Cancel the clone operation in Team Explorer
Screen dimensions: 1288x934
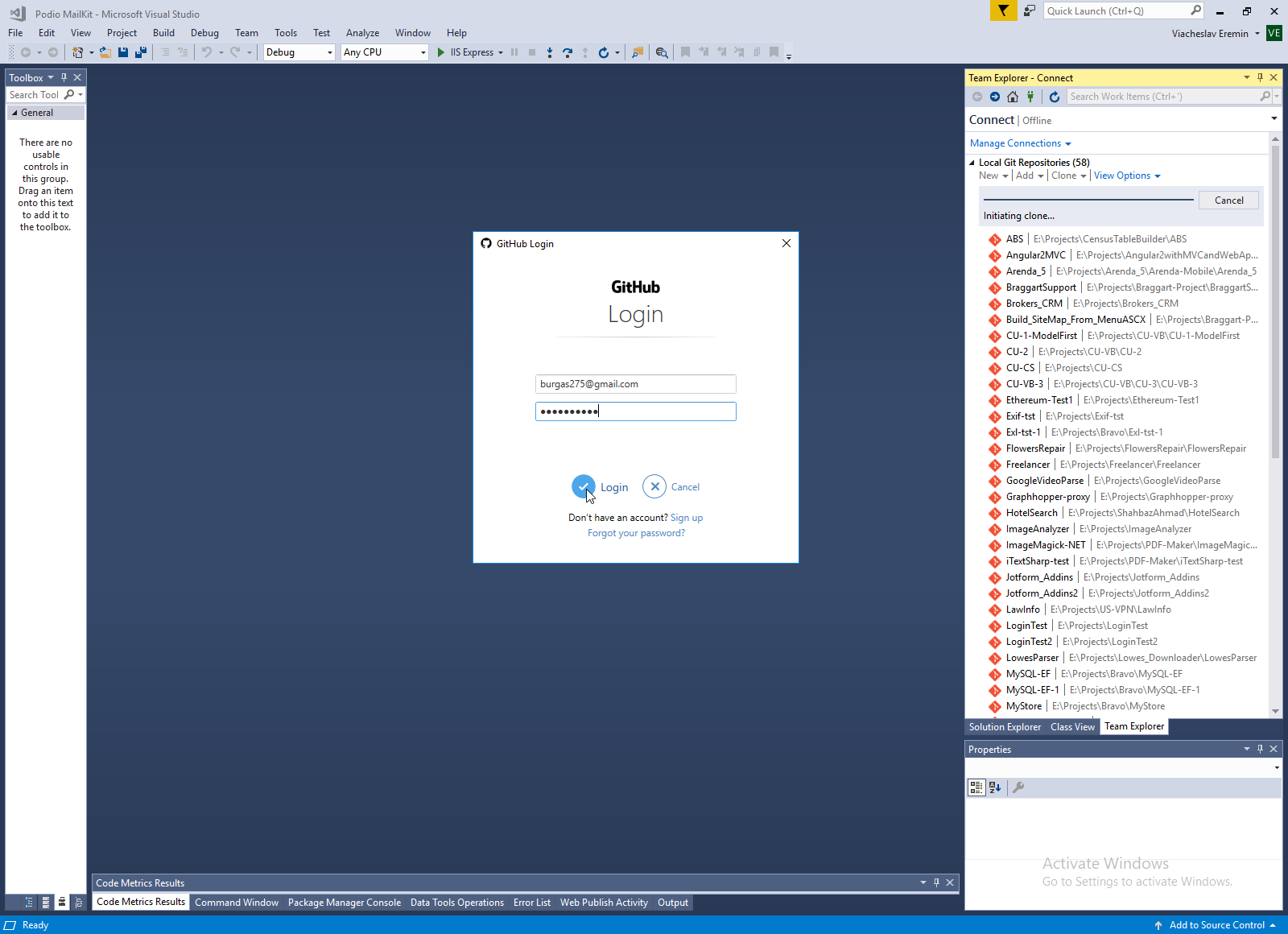(1228, 200)
